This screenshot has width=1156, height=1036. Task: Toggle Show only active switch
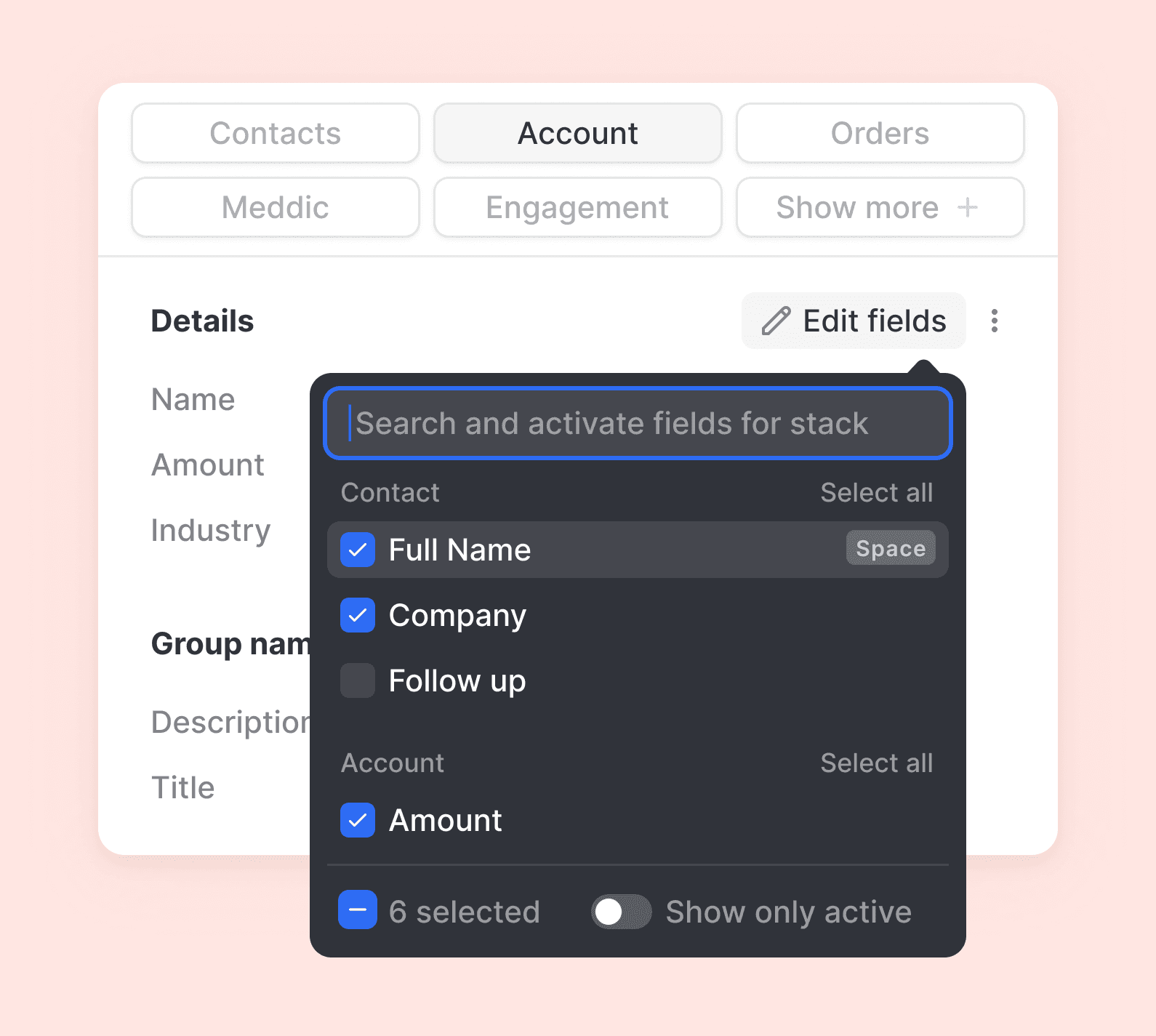[x=621, y=912]
